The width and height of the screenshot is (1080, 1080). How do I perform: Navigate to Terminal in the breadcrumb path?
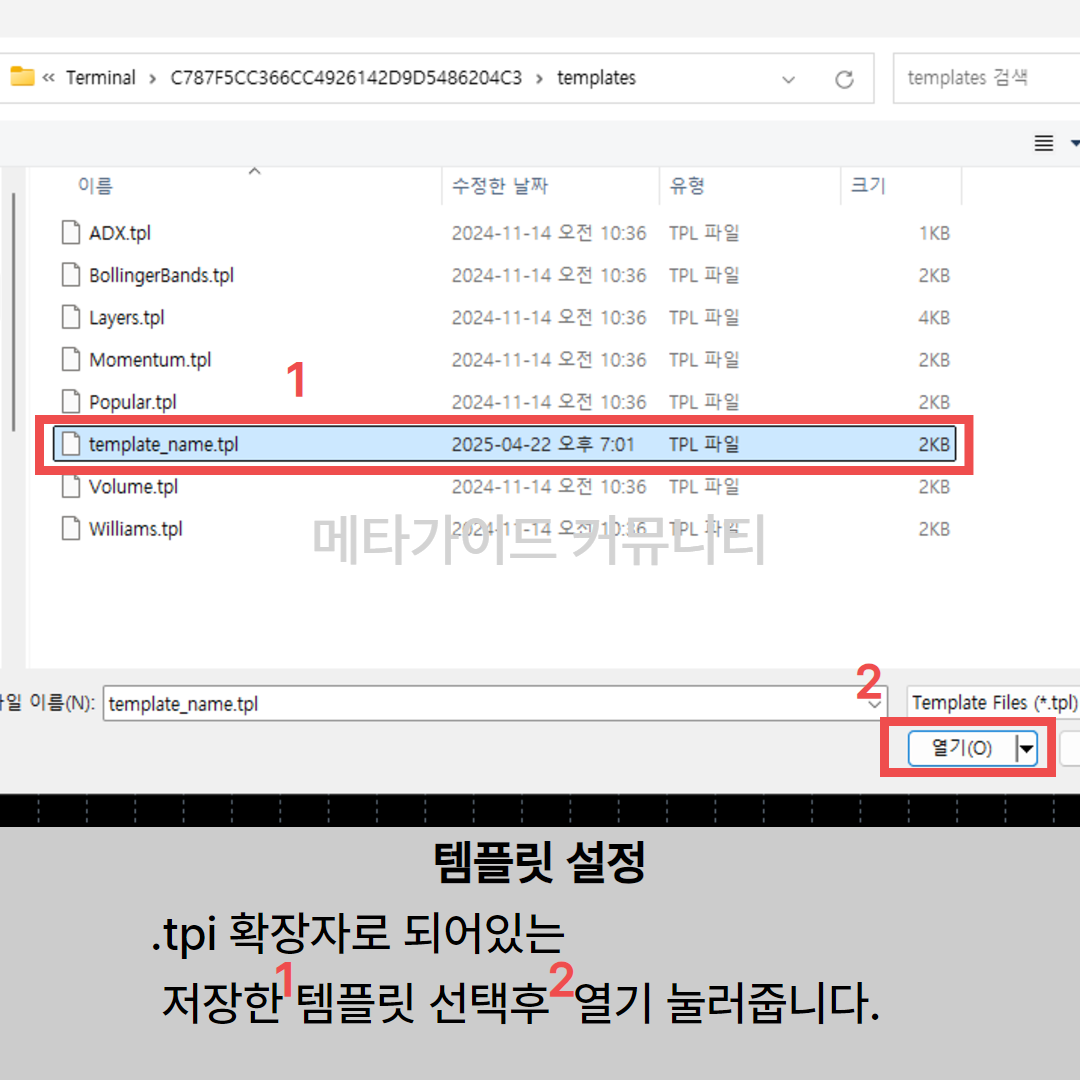click(x=101, y=78)
